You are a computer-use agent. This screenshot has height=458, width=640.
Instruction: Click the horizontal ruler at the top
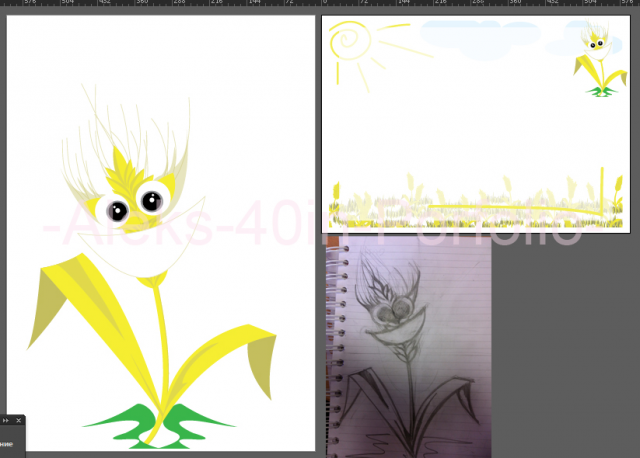[320, 2]
